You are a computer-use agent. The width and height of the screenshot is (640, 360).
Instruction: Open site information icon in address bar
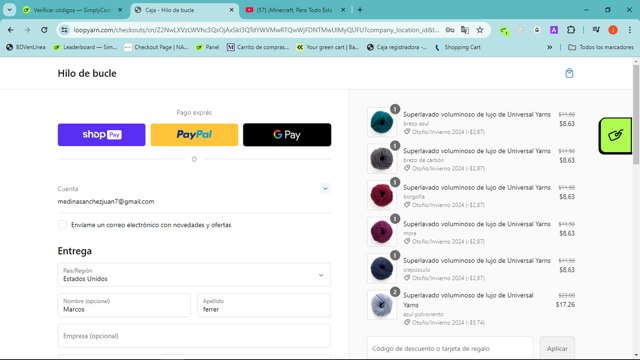click(64, 30)
